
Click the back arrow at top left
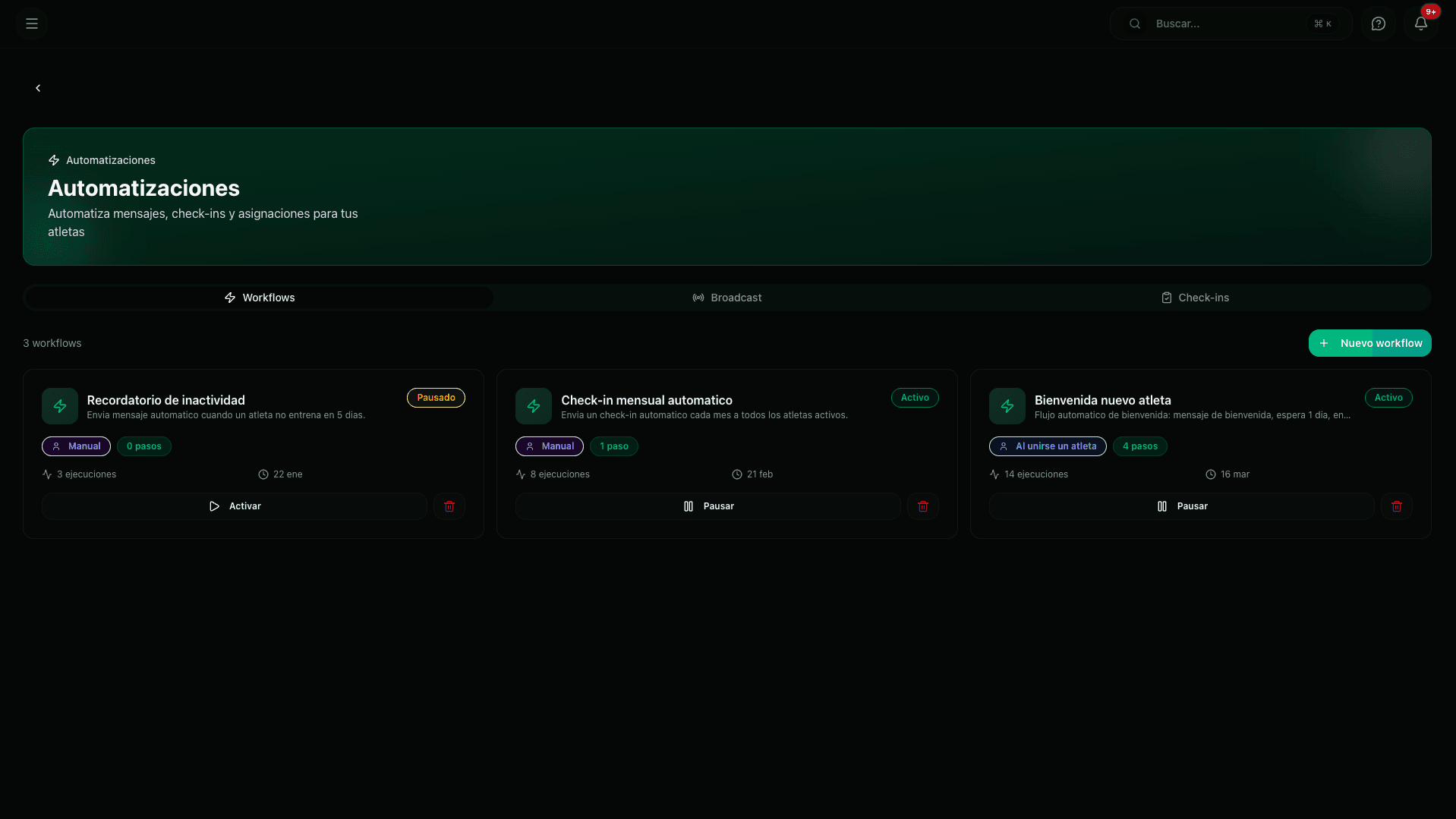pyautogui.click(x=38, y=88)
